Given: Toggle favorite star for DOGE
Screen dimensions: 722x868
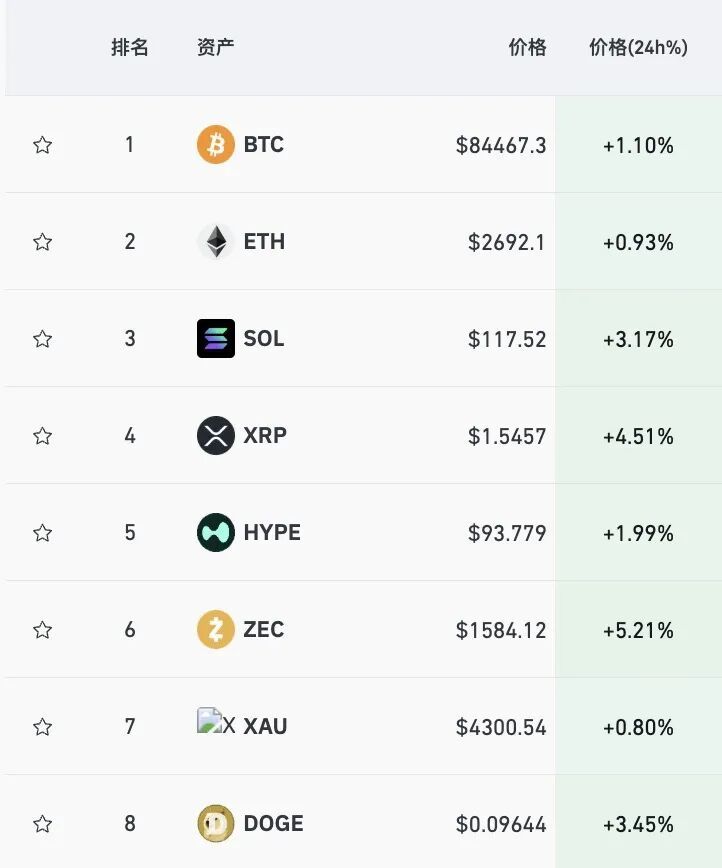Looking at the screenshot, I should click(x=43, y=824).
